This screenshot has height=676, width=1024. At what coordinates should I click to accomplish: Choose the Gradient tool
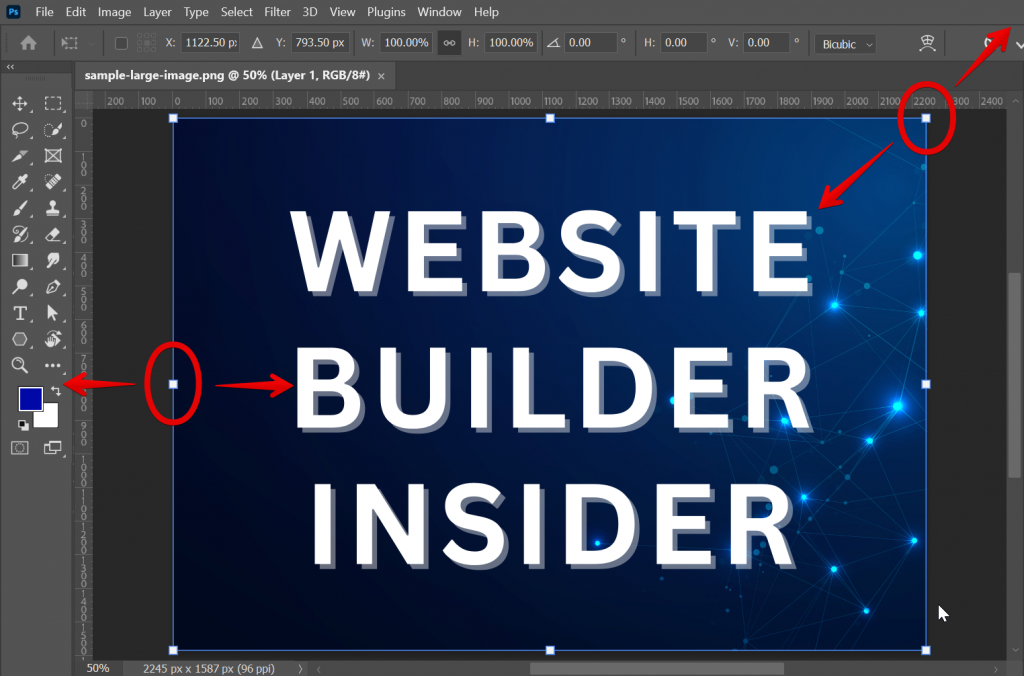[x=22, y=261]
